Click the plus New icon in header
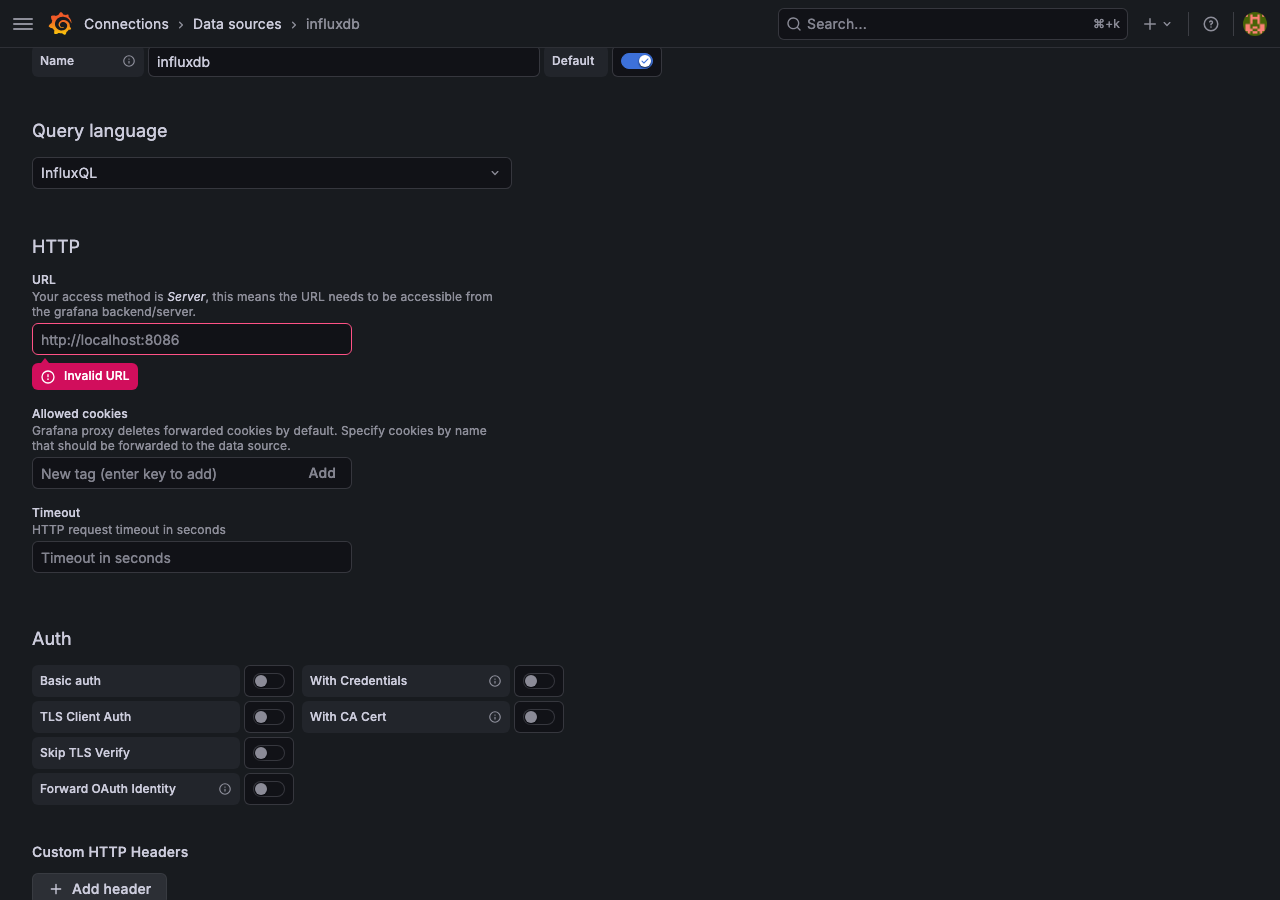The image size is (1280, 900). (x=1150, y=24)
